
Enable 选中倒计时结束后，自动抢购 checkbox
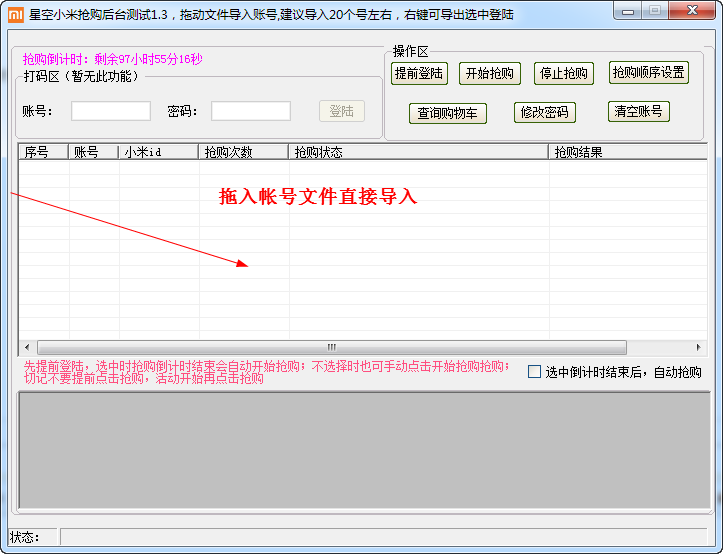pyautogui.click(x=534, y=372)
